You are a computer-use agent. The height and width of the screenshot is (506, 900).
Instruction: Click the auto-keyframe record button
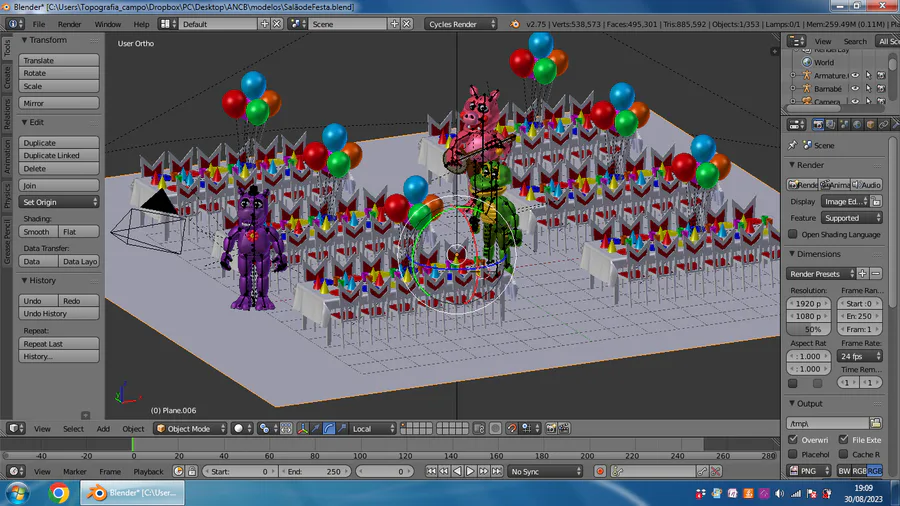600,472
